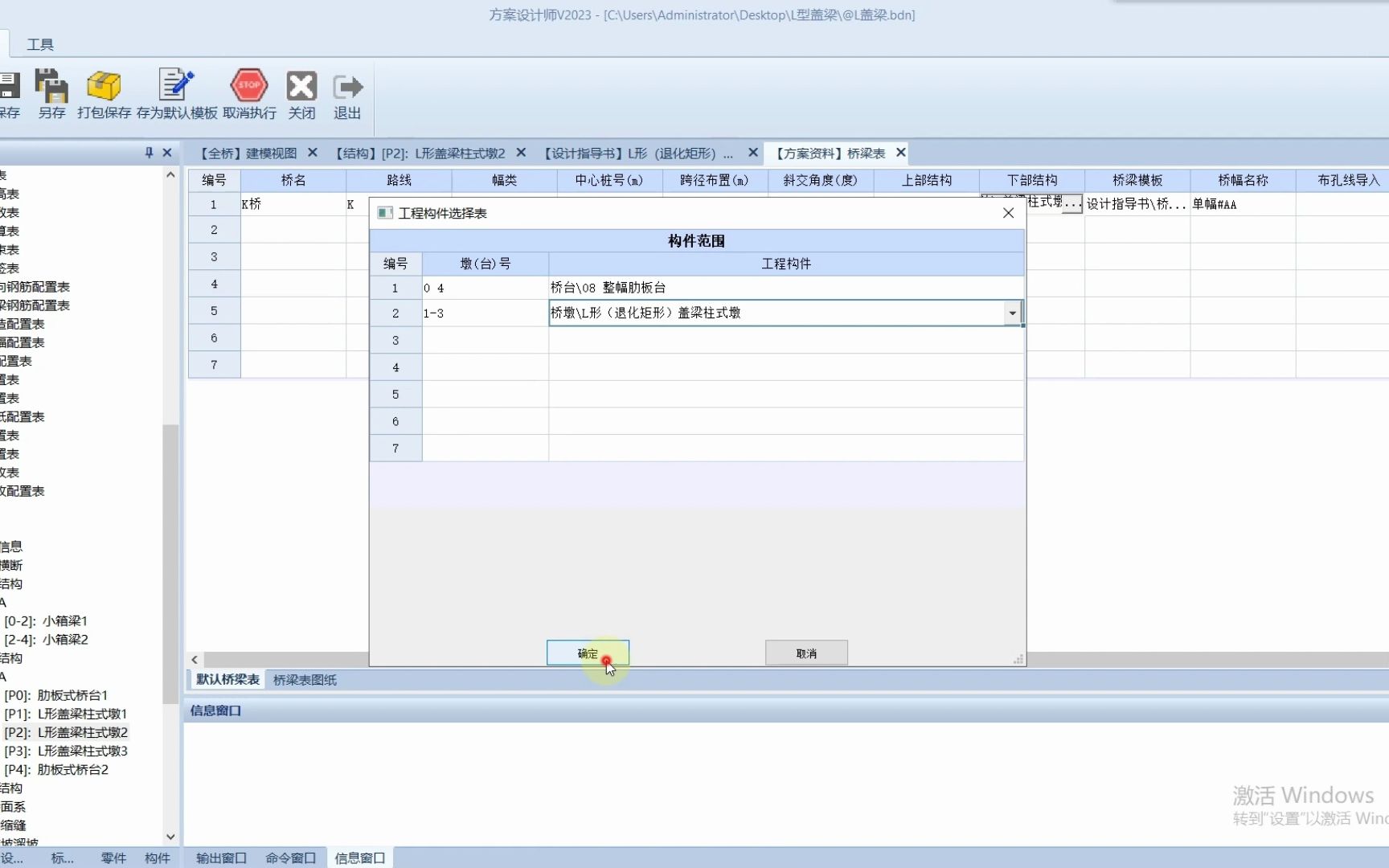The height and width of the screenshot is (868, 1389).
Task: Select tree item [P2]: L形盖梁柱式墩2
Action: (x=66, y=732)
